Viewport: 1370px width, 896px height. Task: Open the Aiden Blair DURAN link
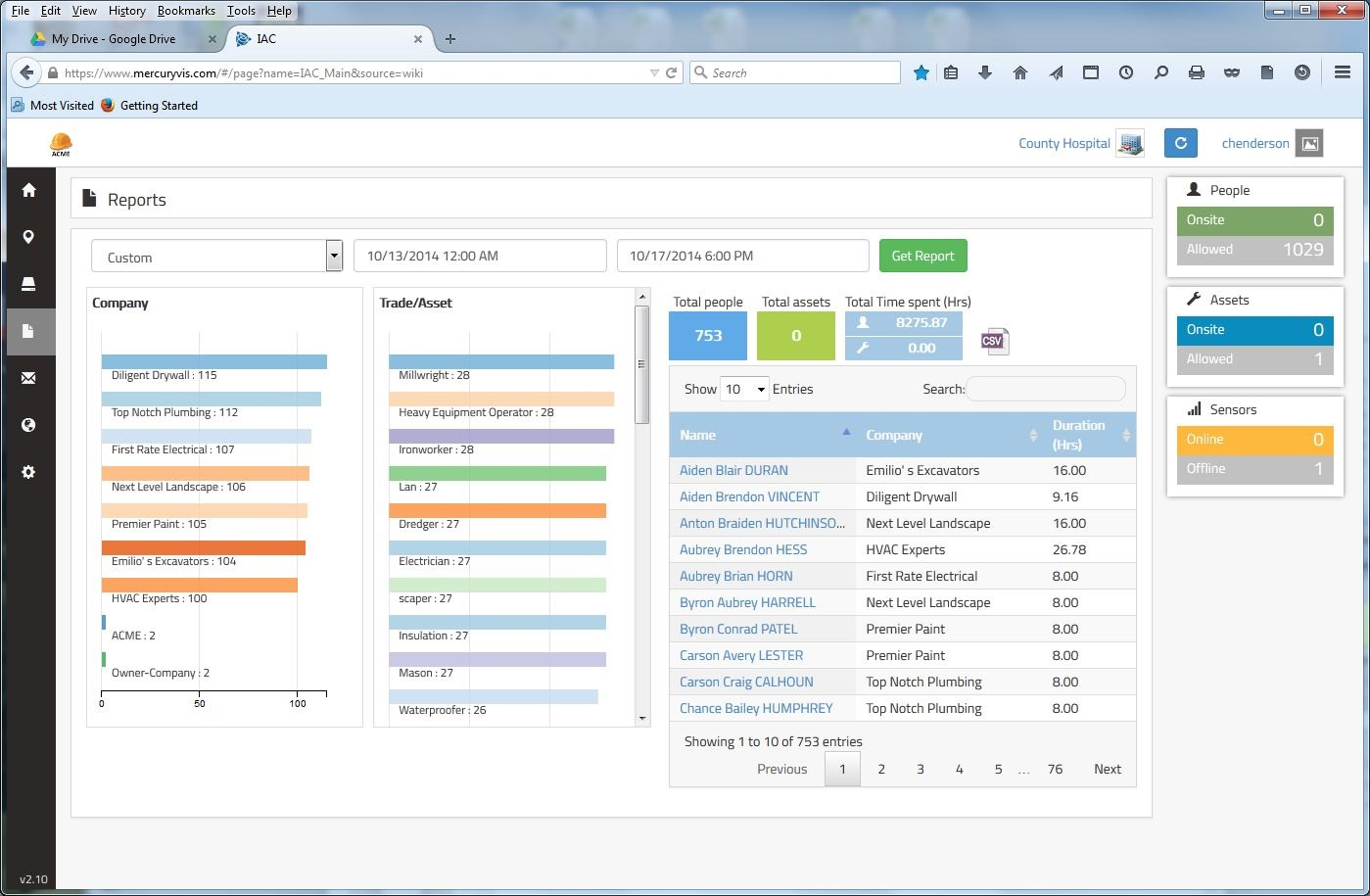733,470
